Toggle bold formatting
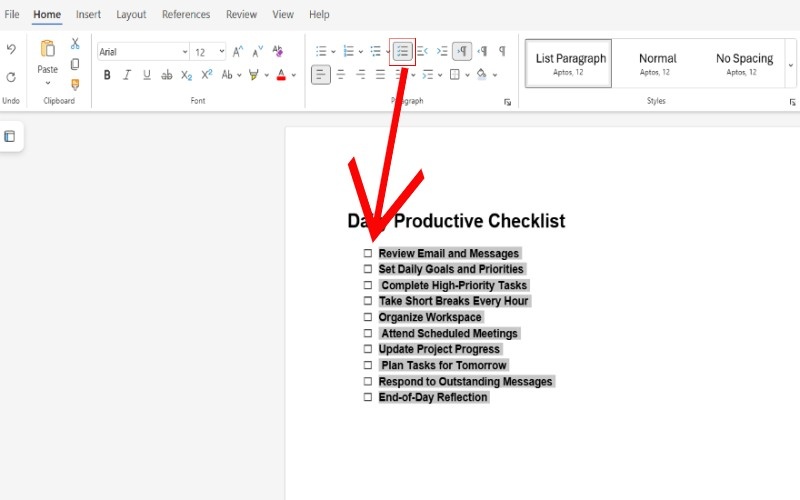The width and height of the screenshot is (800, 500). [107, 75]
